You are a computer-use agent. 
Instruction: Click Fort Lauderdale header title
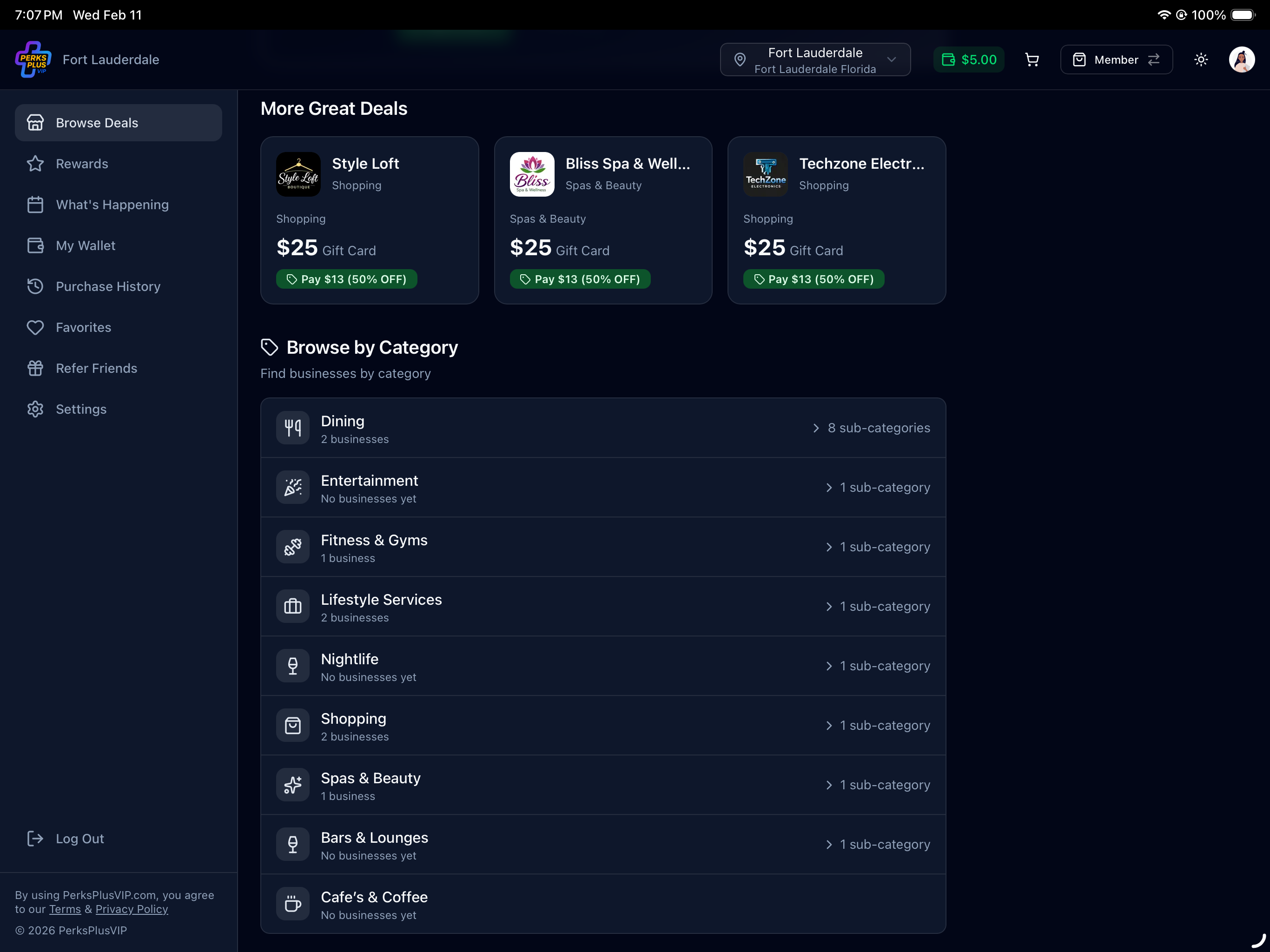point(111,59)
